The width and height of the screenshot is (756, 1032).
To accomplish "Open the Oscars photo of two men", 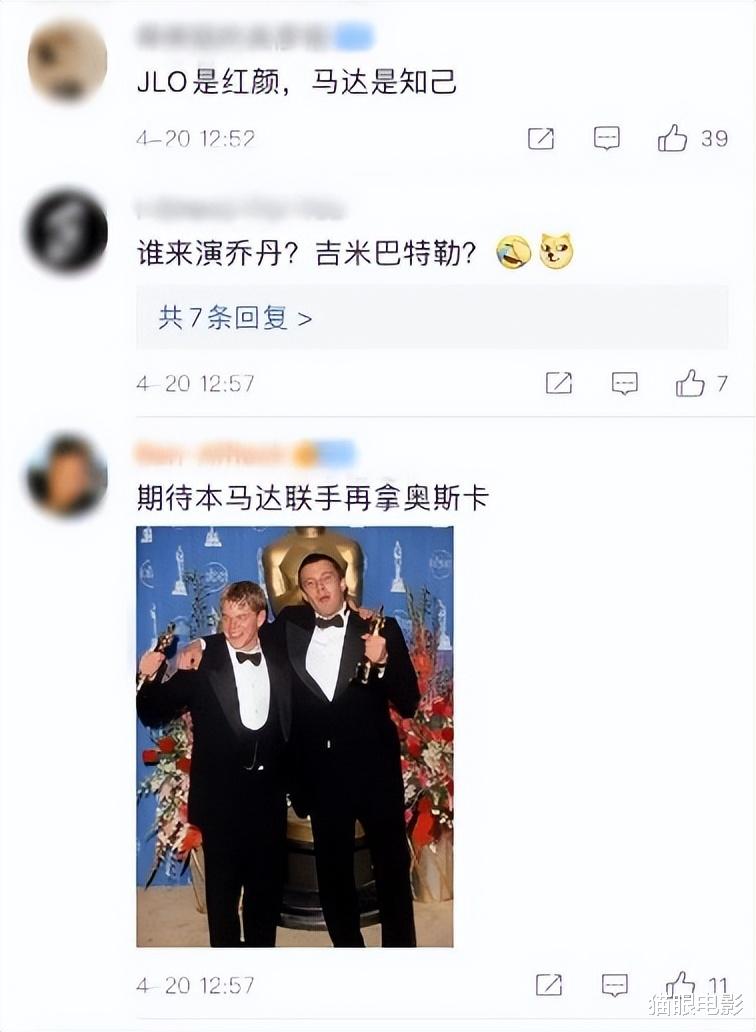I will click(x=295, y=736).
